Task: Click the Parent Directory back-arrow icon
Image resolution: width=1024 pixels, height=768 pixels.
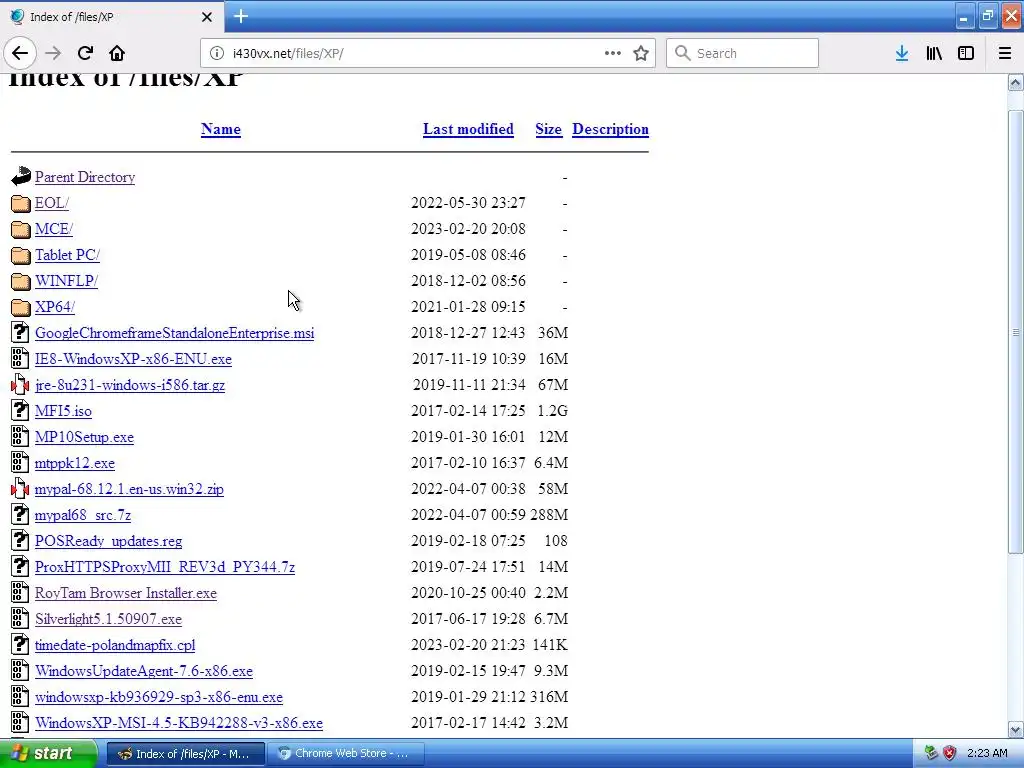Action: tap(21, 176)
